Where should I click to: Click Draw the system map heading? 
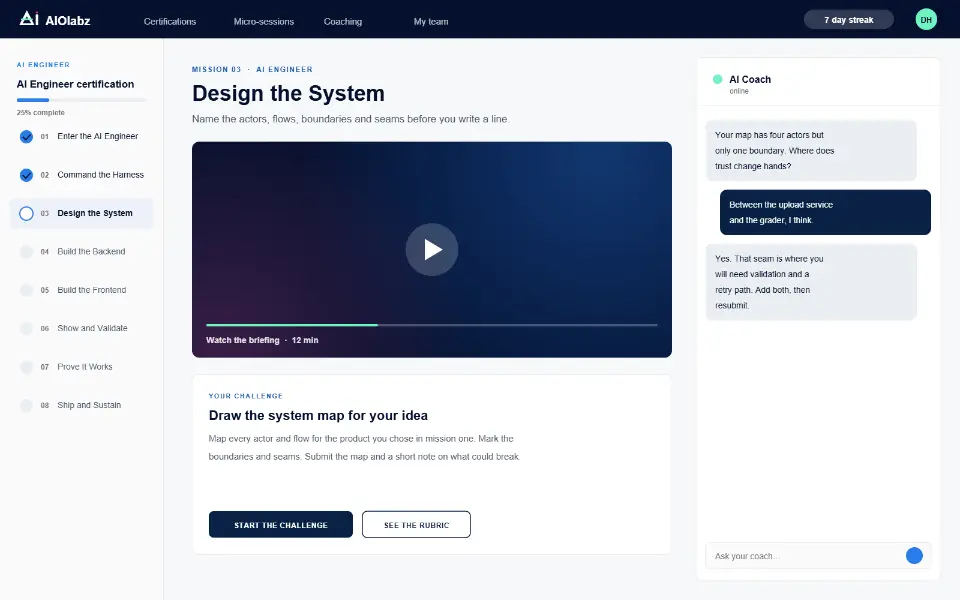pyautogui.click(x=318, y=415)
